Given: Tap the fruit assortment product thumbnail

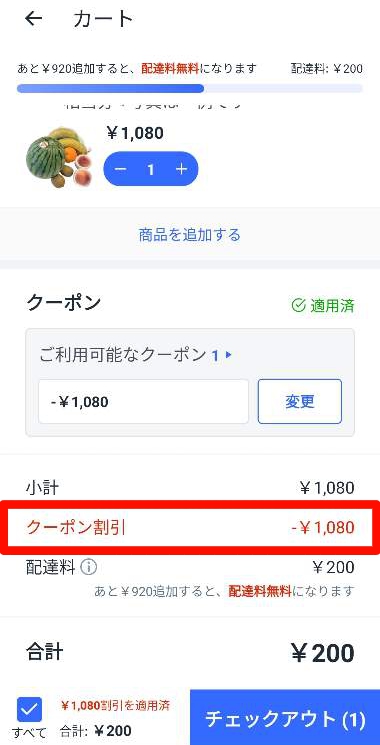Looking at the screenshot, I should pos(60,157).
